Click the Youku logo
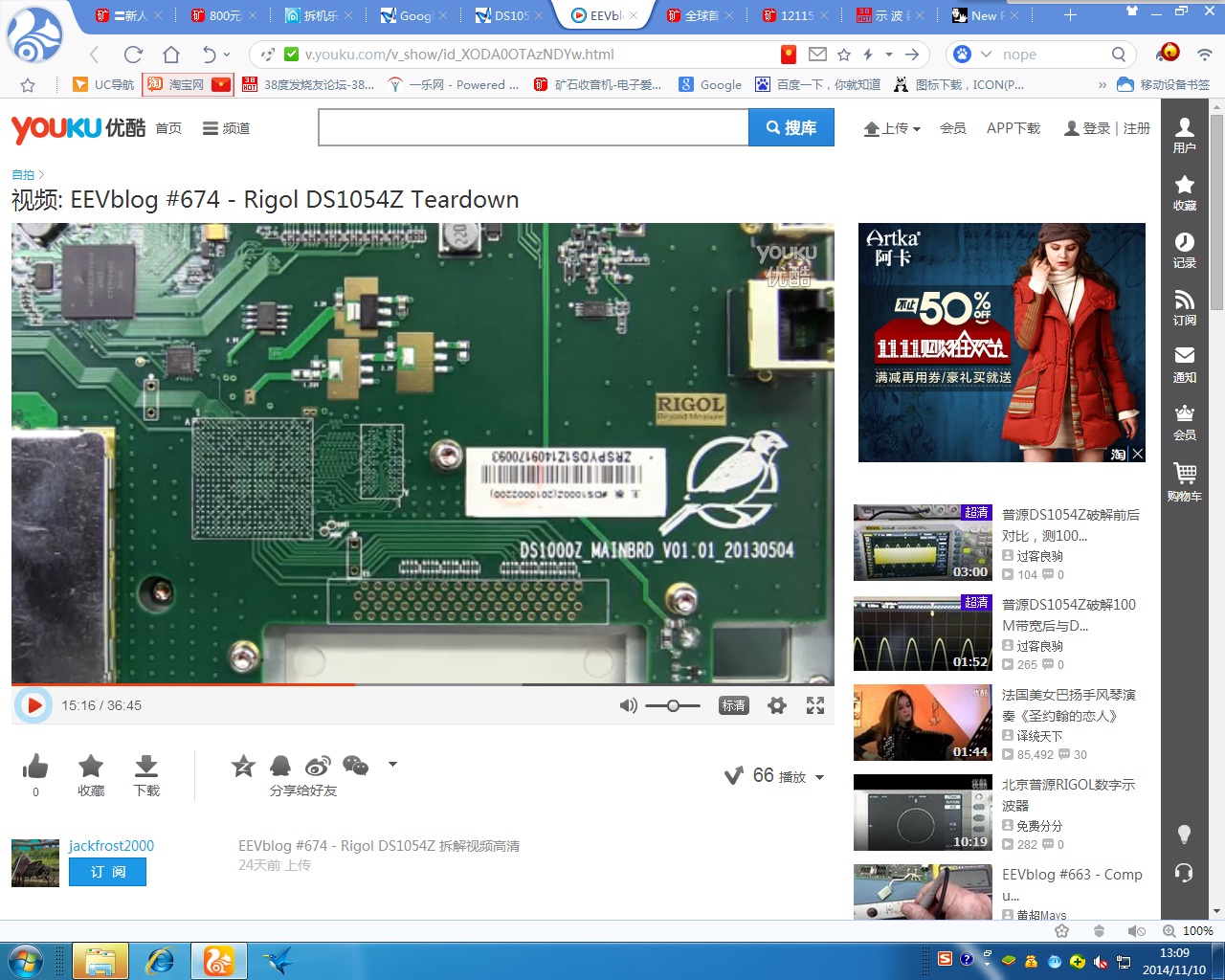Image resolution: width=1225 pixels, height=980 pixels. tap(78, 128)
